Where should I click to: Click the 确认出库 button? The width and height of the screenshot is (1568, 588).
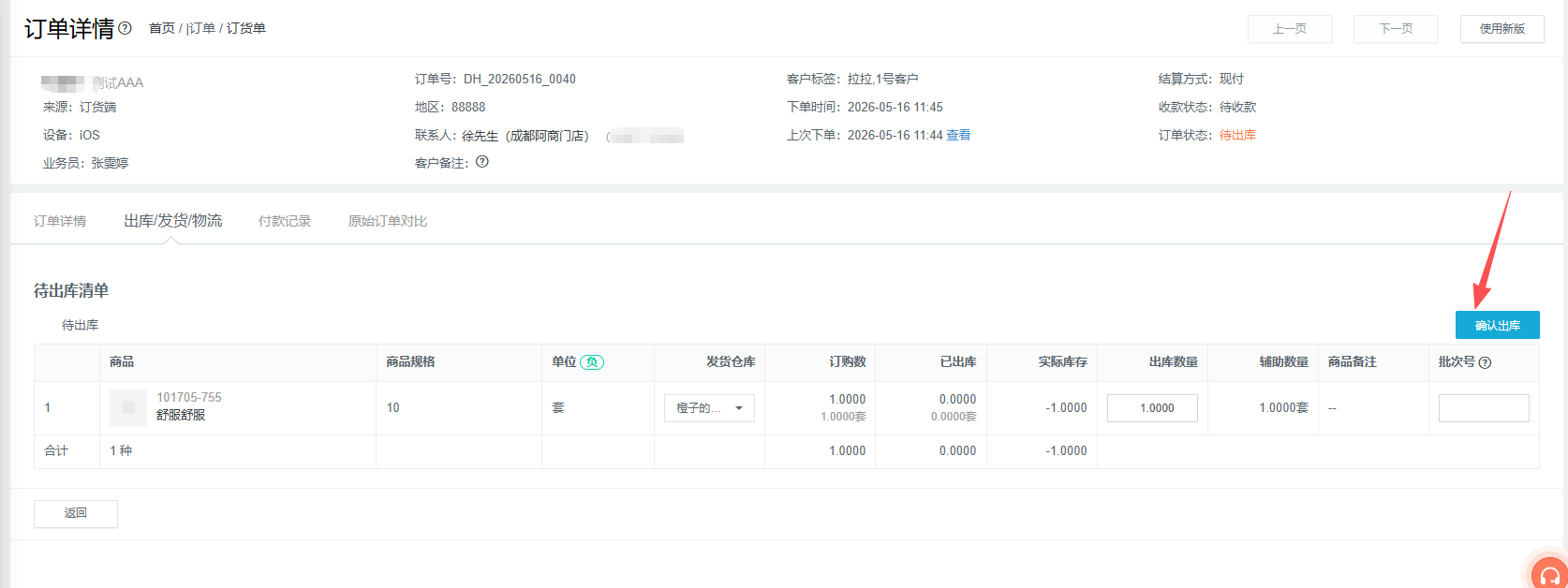point(1497,325)
